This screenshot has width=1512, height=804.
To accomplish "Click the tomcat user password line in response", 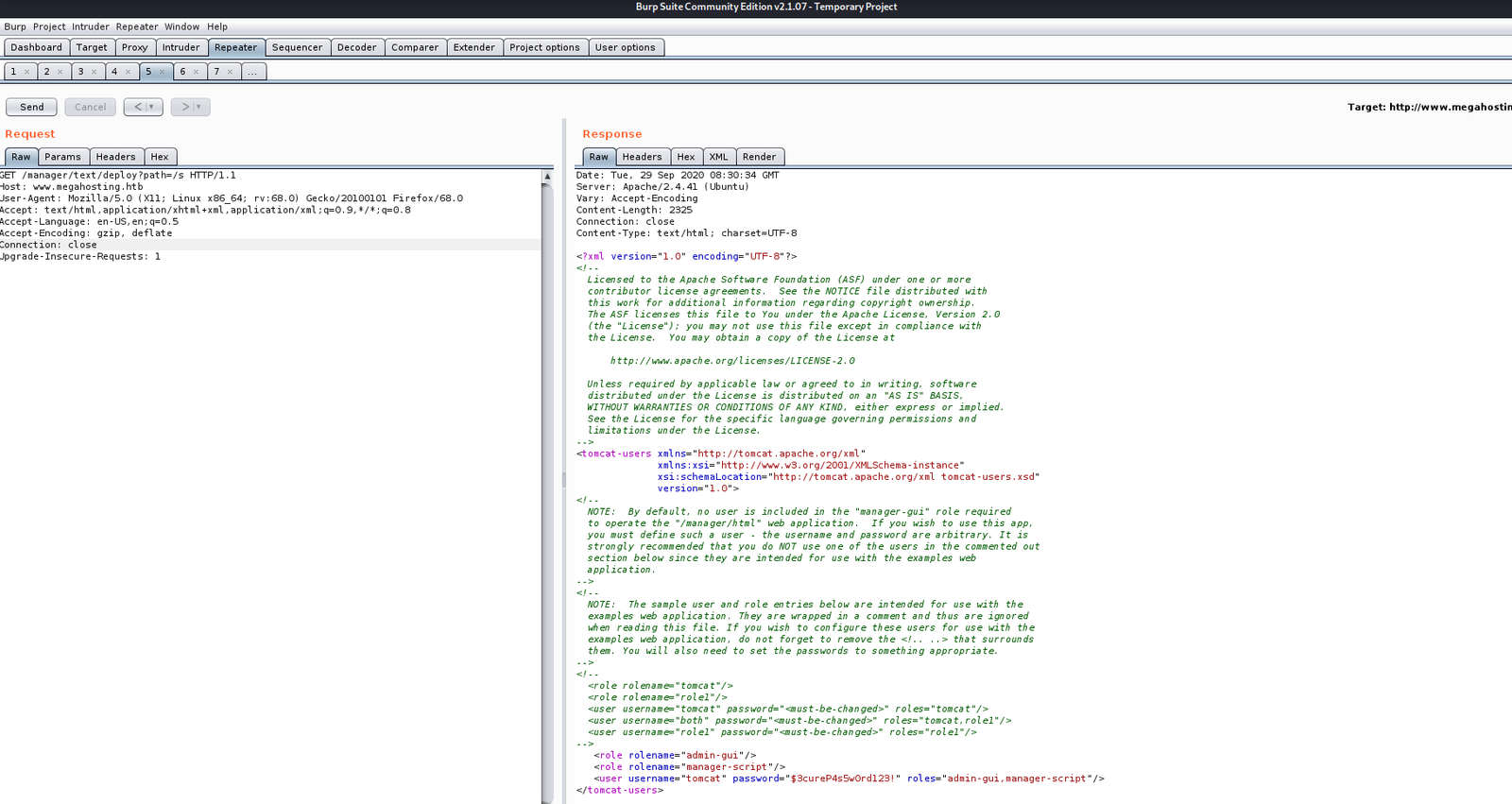I will point(849,778).
